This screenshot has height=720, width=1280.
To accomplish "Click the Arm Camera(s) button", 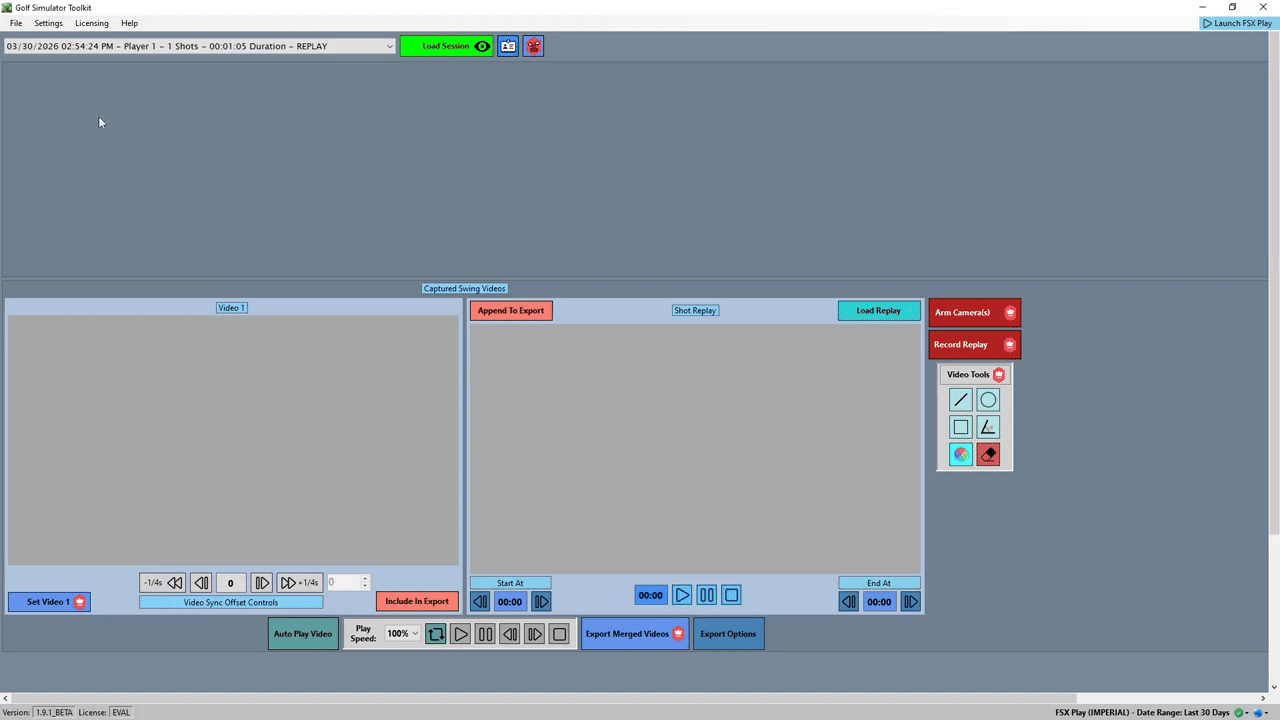I will [x=975, y=313].
